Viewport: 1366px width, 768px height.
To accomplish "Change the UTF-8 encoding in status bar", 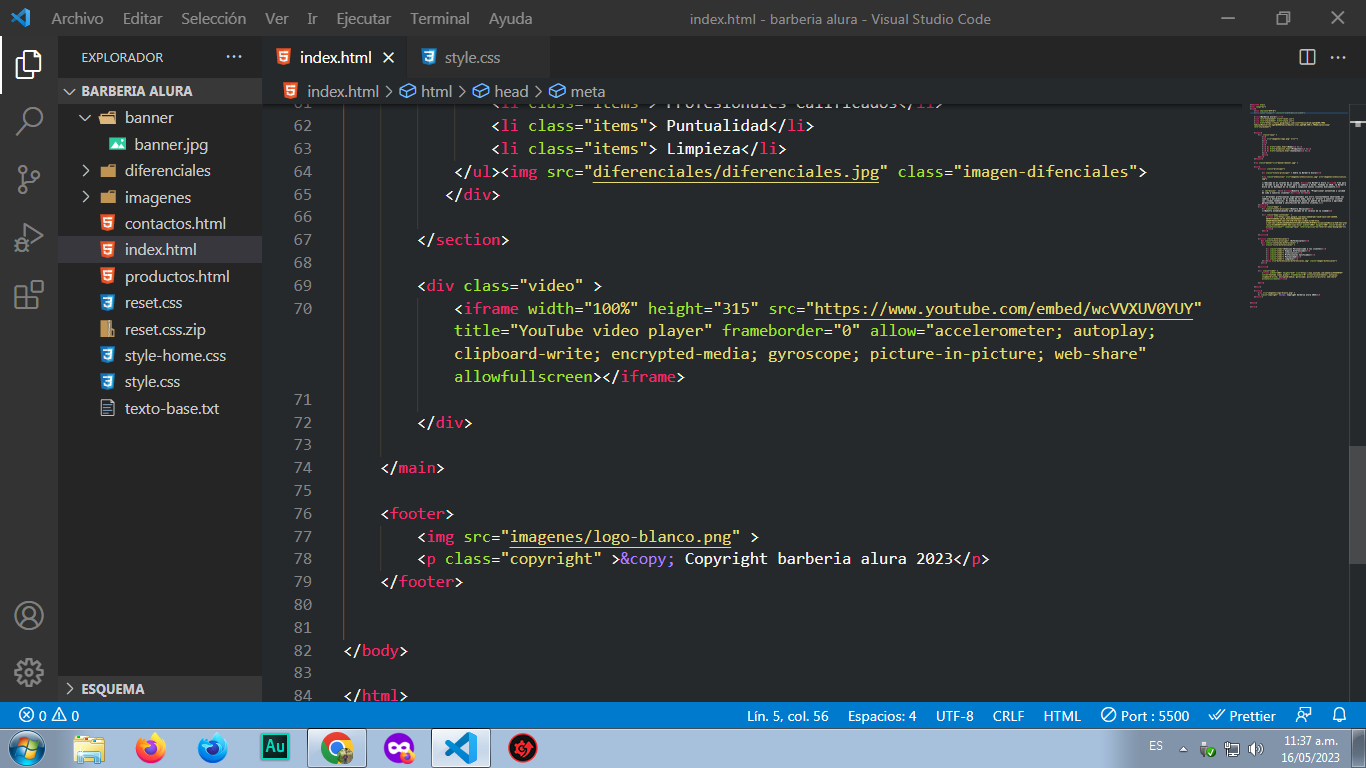I will coord(955,716).
